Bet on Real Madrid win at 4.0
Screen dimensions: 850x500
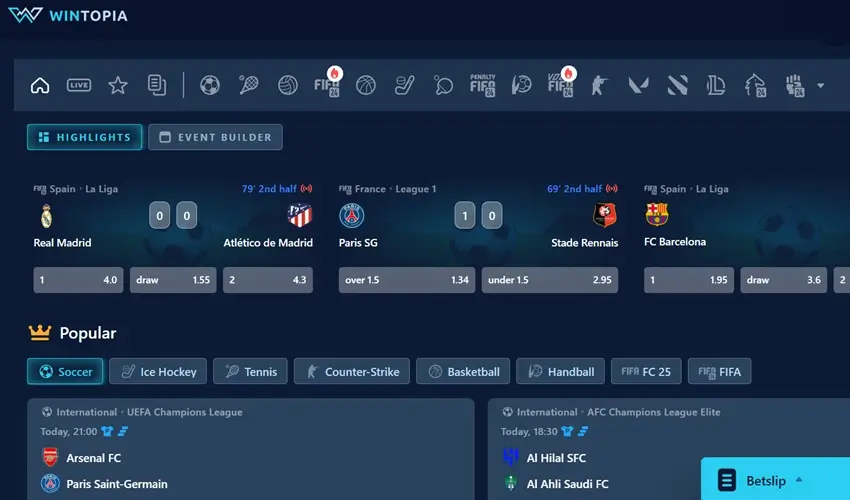pyautogui.click(x=79, y=280)
